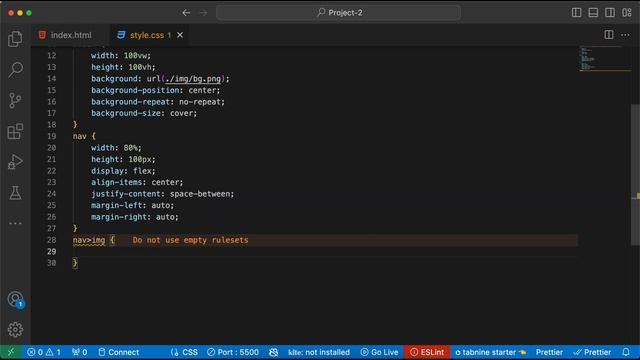Place the cursor on 'justify-content: space-between;'
Image resolution: width=640 pixels, height=360 pixels.
(x=162, y=194)
